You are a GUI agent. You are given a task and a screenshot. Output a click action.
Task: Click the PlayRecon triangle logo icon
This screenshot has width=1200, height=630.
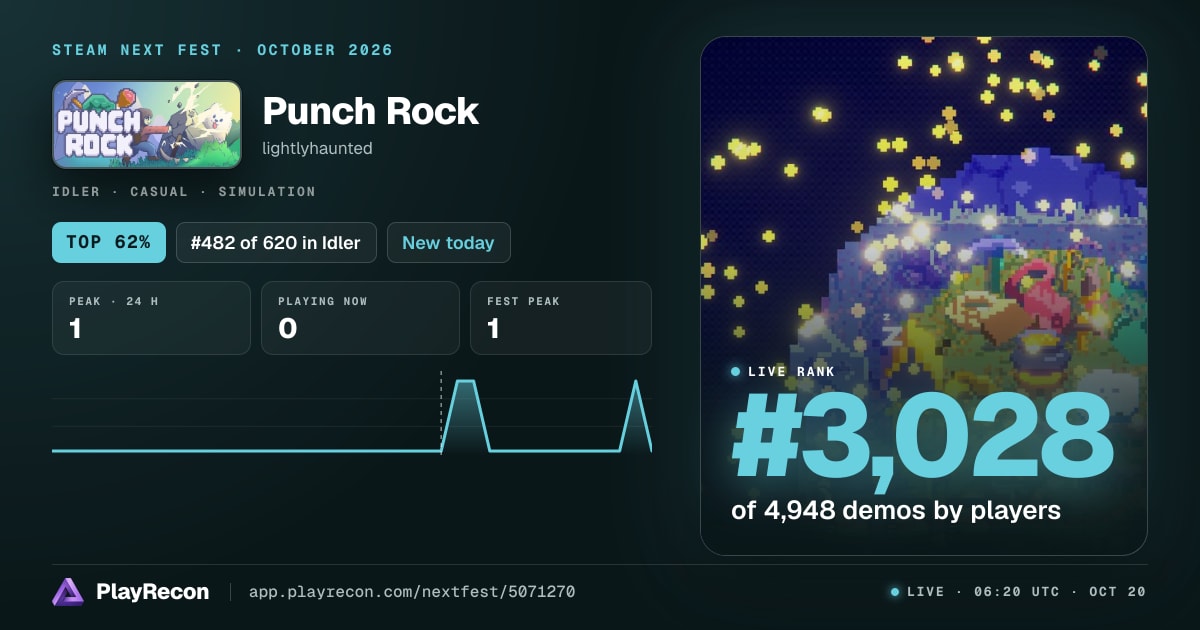[68, 592]
